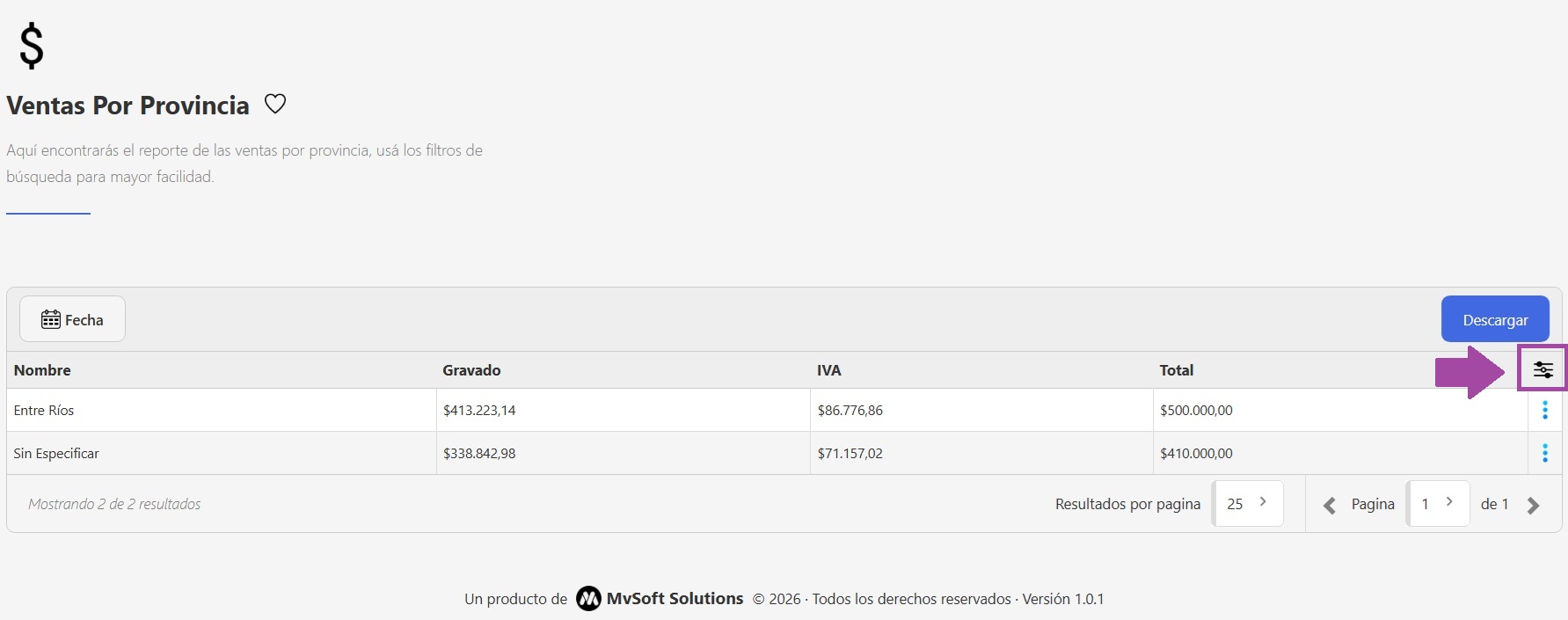
Task: Sort by the Total column header
Action: 1176,370
